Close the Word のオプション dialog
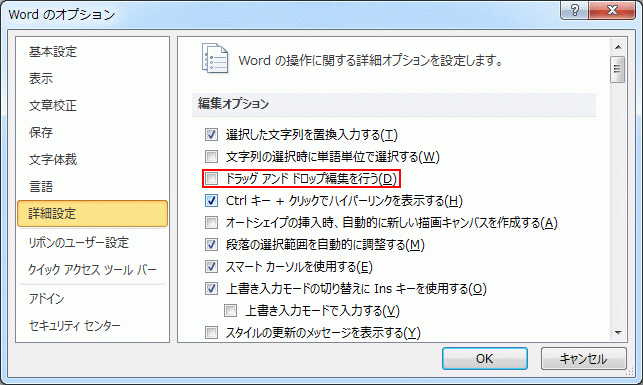This screenshot has width=643, height=385. [x=612, y=10]
